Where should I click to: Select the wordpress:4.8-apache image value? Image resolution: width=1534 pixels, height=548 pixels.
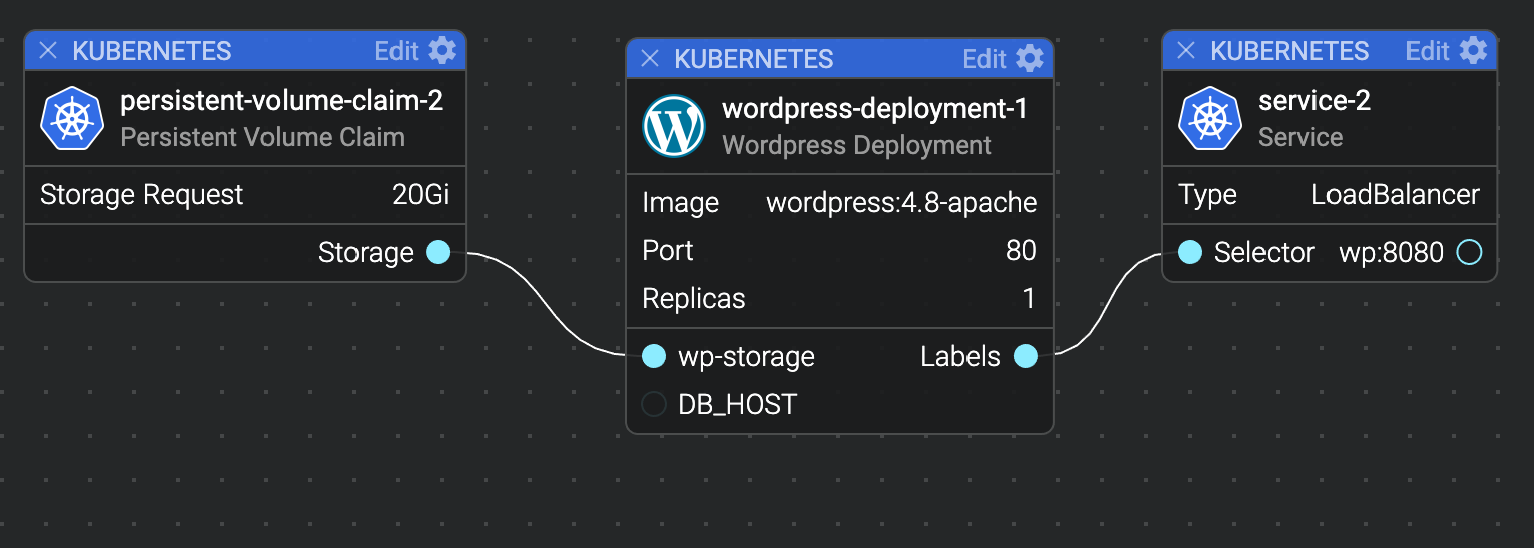point(901,203)
